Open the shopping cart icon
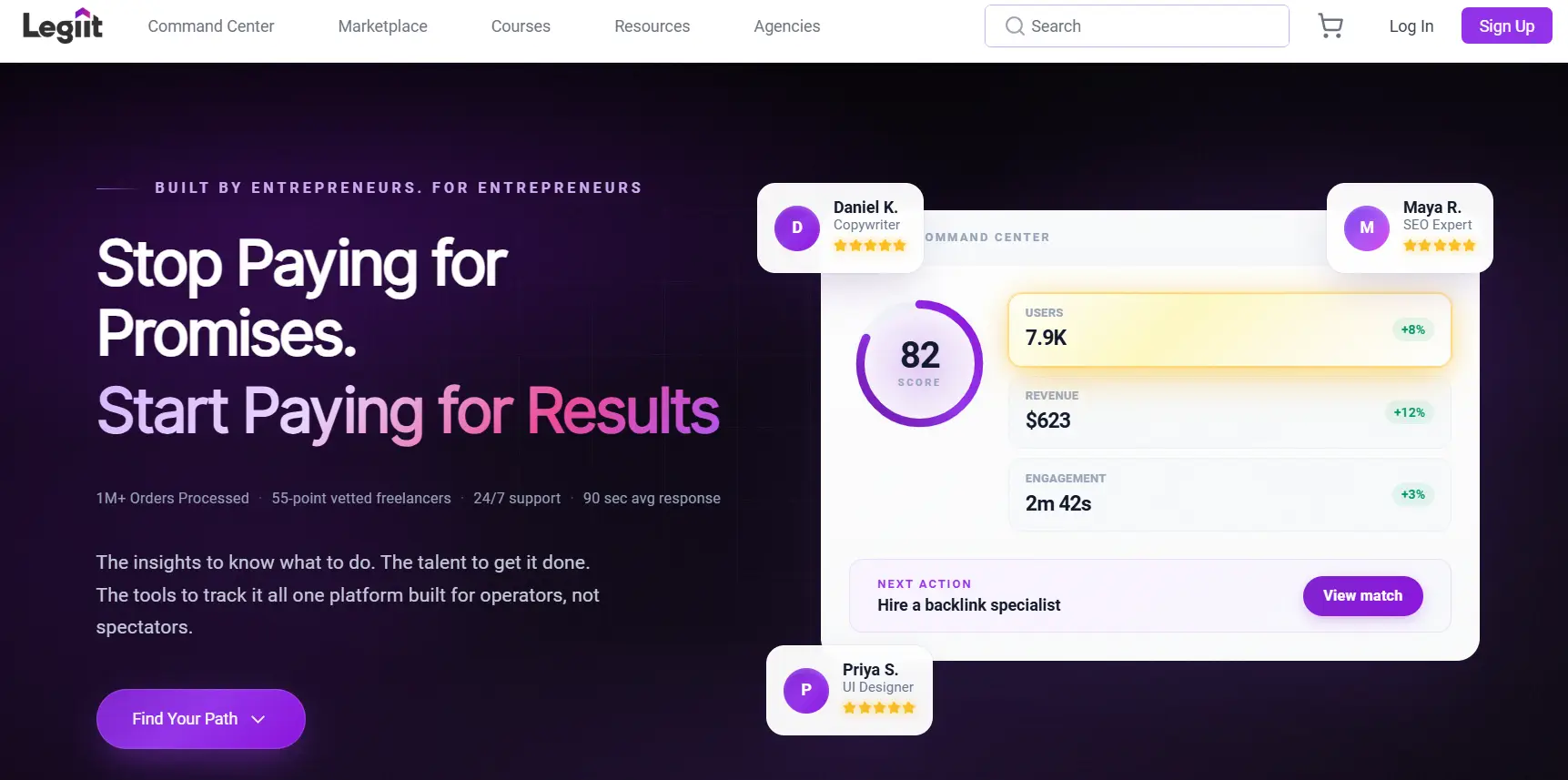 [1330, 26]
